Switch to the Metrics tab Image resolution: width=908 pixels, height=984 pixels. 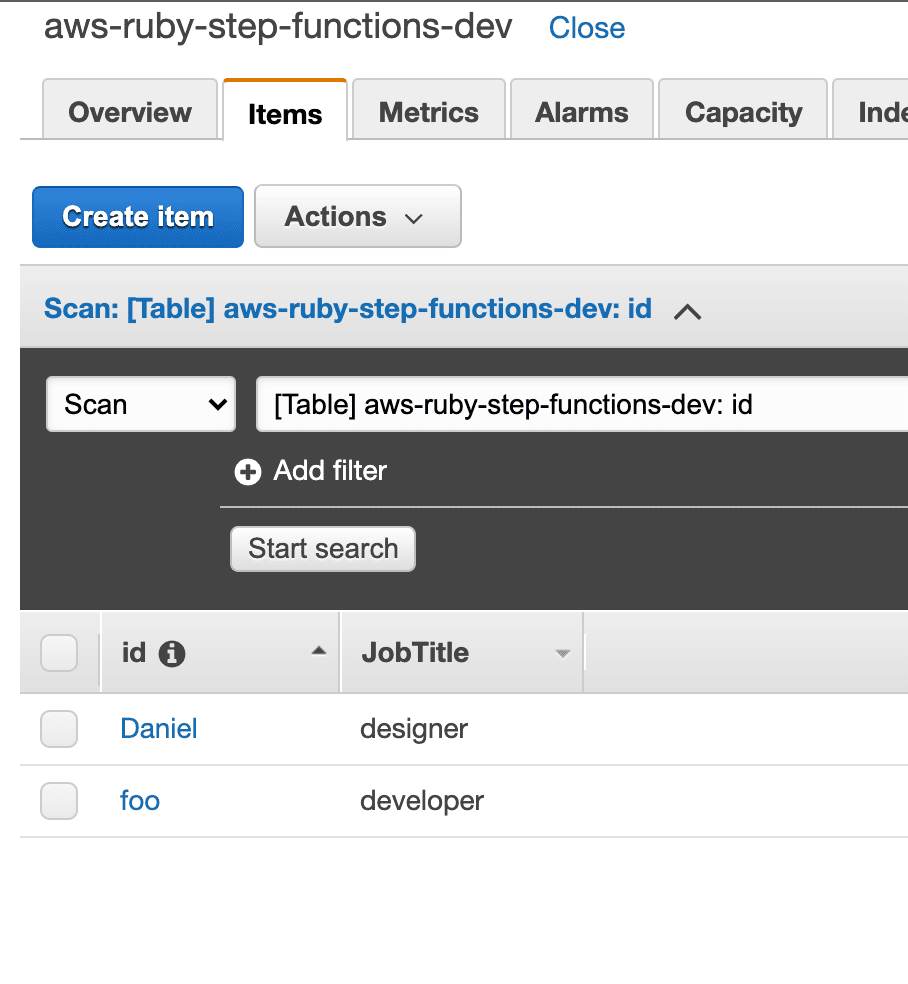(429, 109)
